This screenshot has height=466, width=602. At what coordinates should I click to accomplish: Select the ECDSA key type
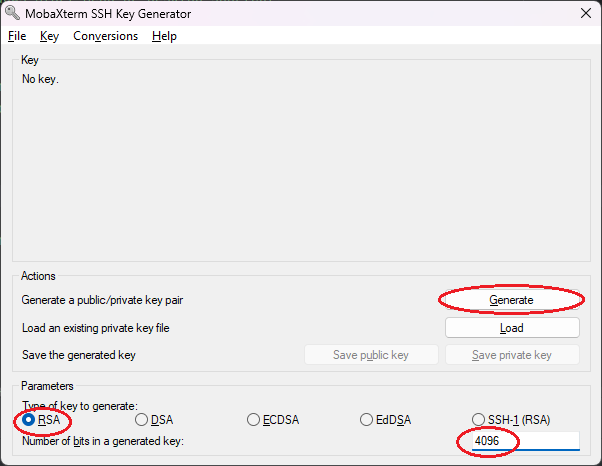click(273, 420)
